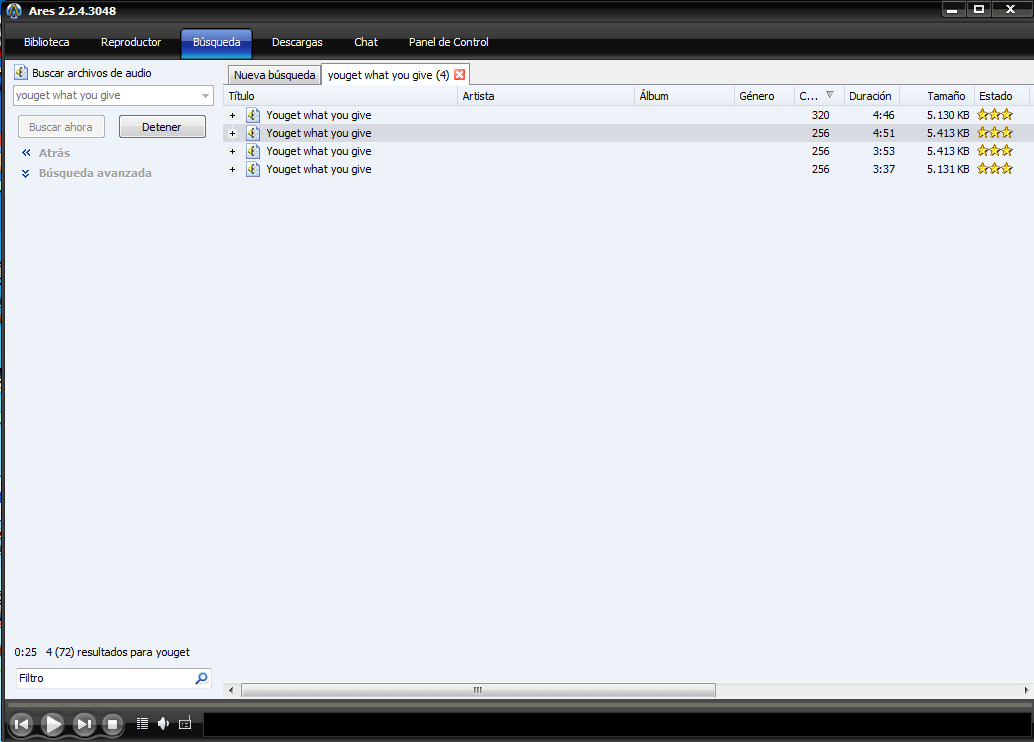This screenshot has width=1034, height=742.
Task: Click the Detener button
Action: click(x=162, y=127)
